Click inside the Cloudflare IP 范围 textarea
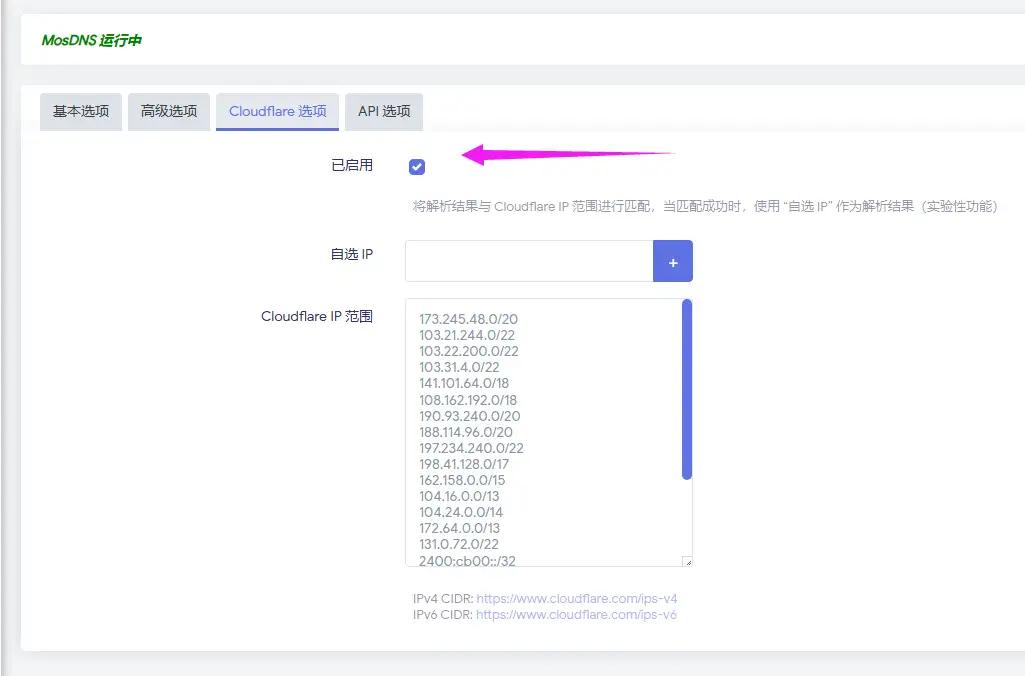The height and width of the screenshot is (676, 1025). click(540, 430)
